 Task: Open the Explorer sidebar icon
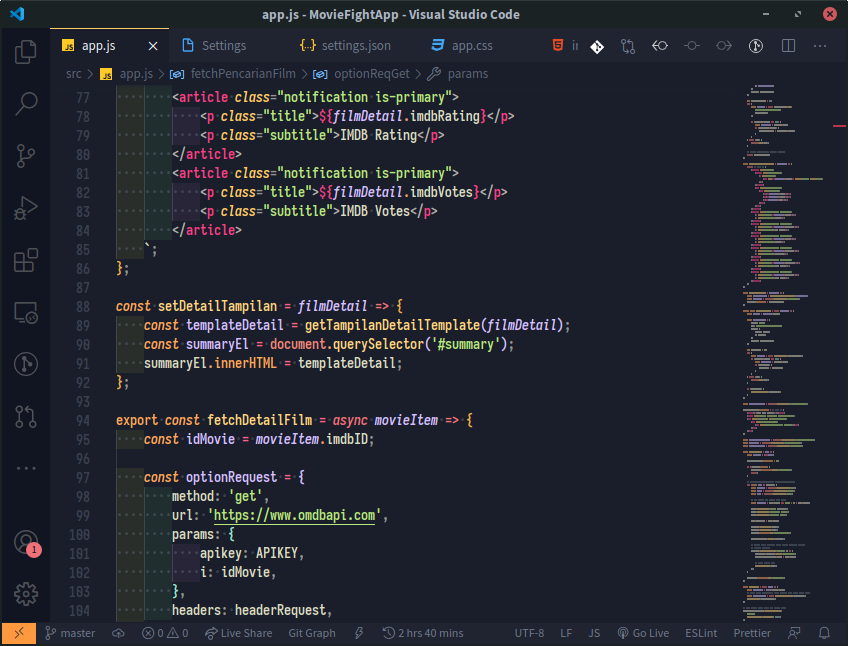(25, 51)
